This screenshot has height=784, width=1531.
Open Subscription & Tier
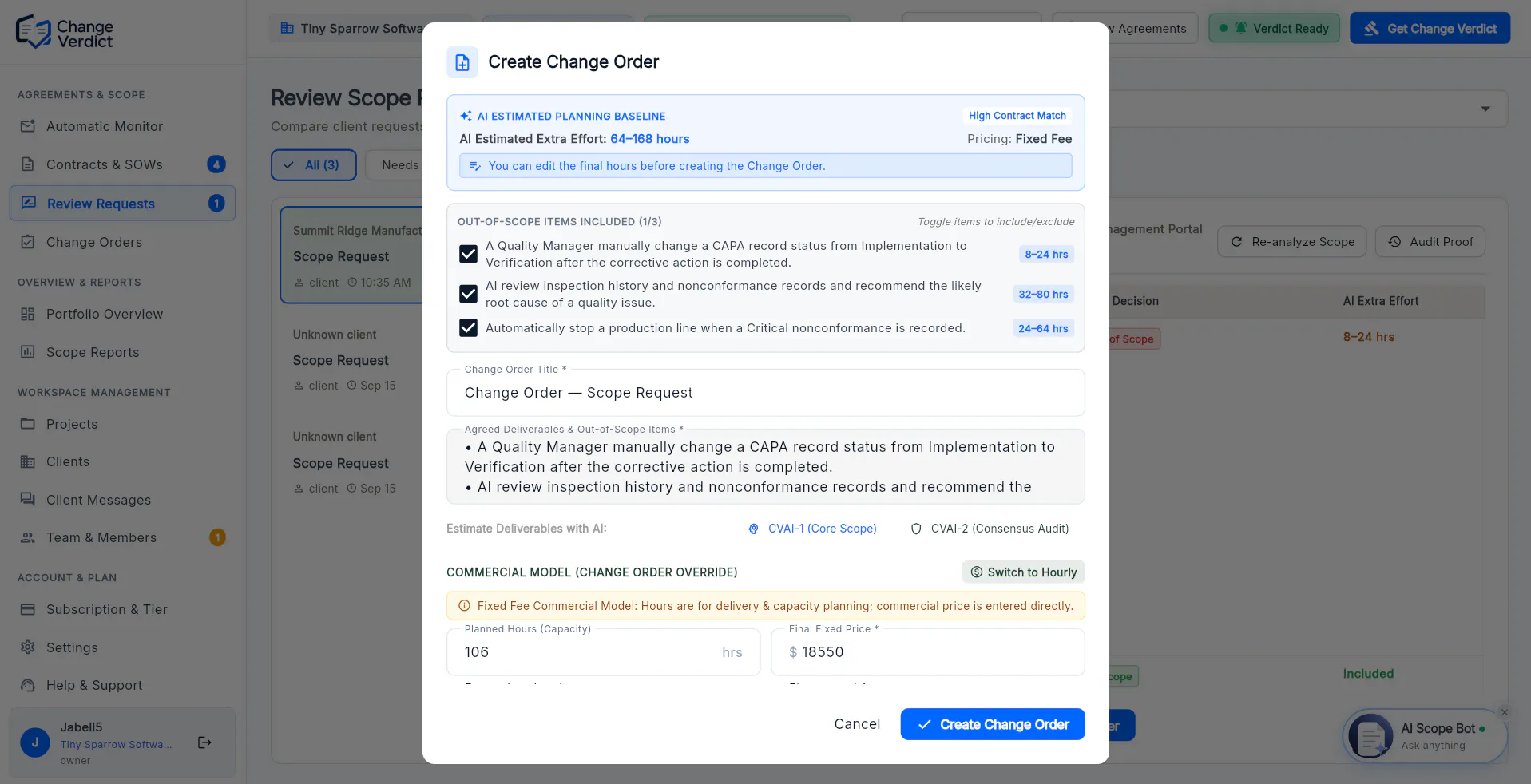[x=122, y=609]
